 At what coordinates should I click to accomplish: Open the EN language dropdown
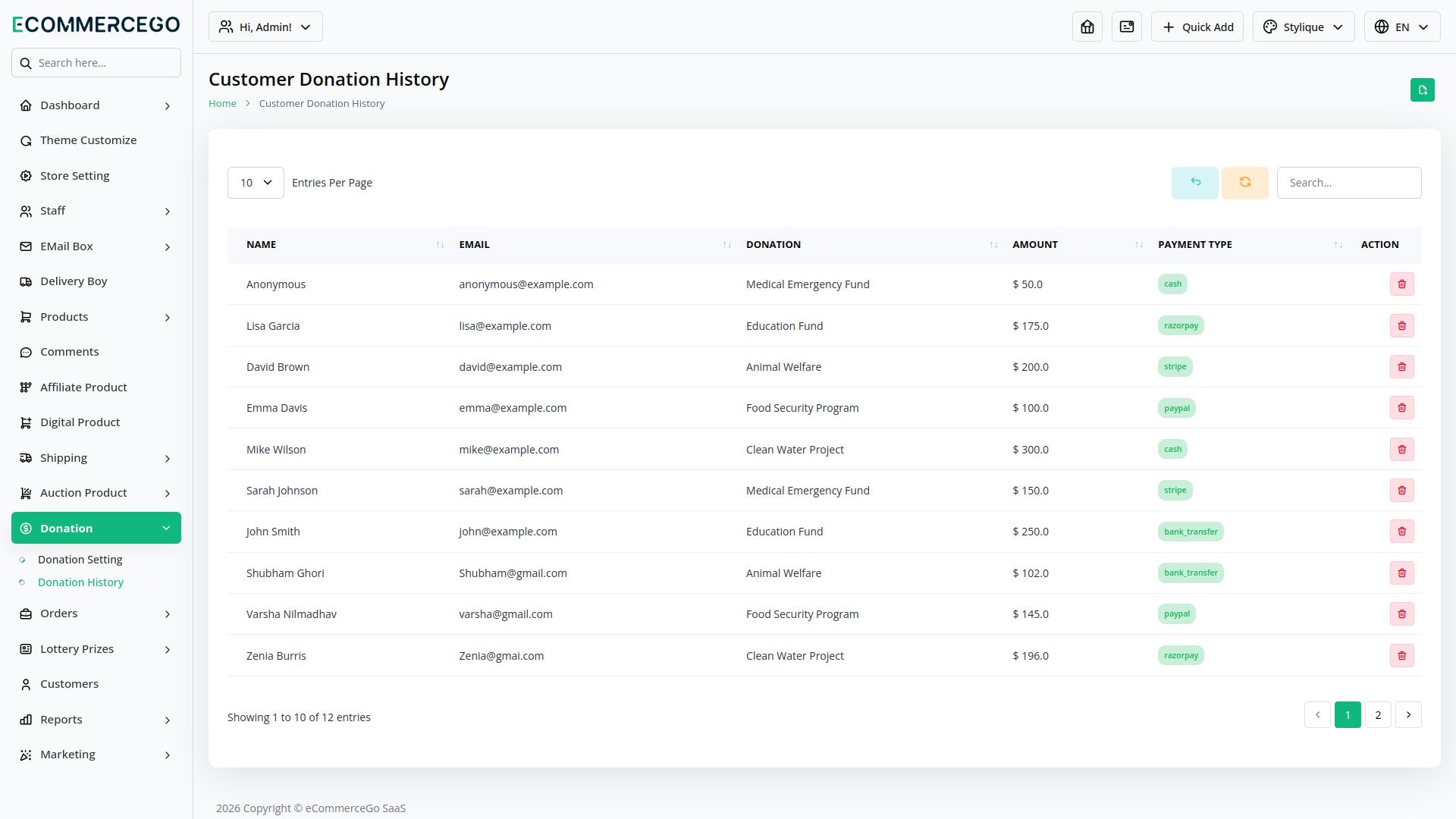(1402, 27)
